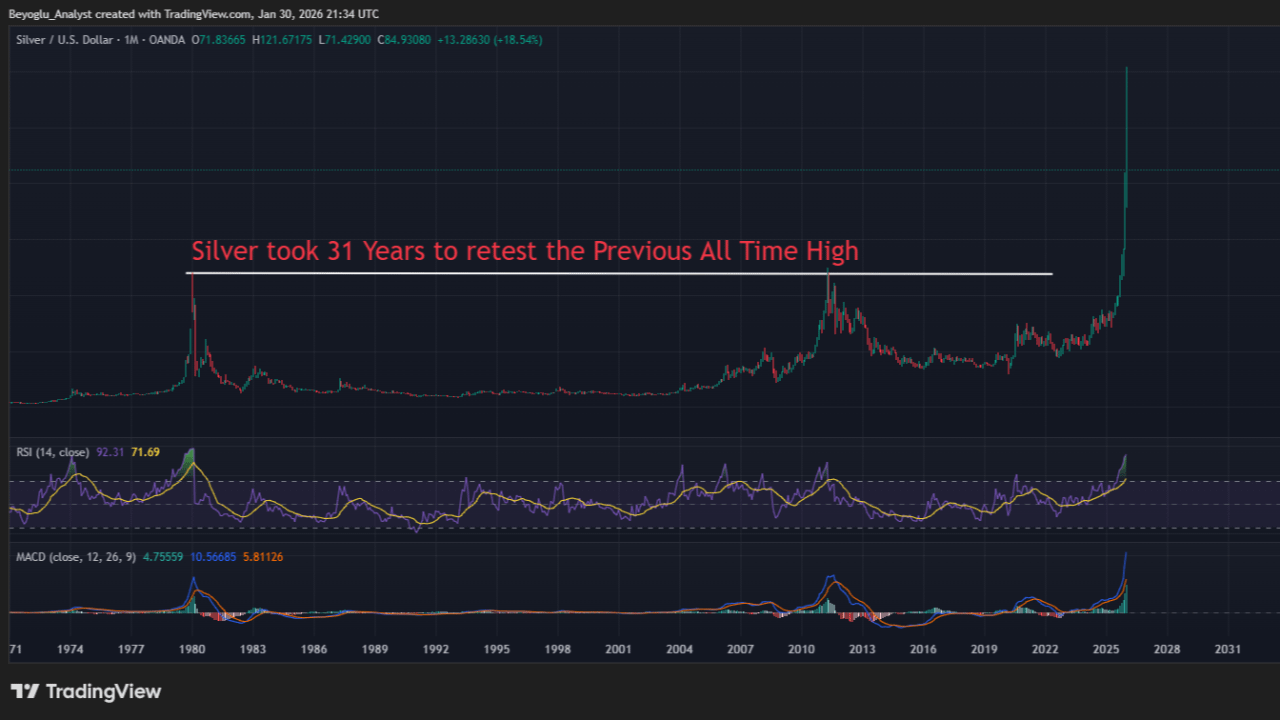Click the 2010 label on time axis
The height and width of the screenshot is (720, 1280).
pyautogui.click(x=801, y=649)
